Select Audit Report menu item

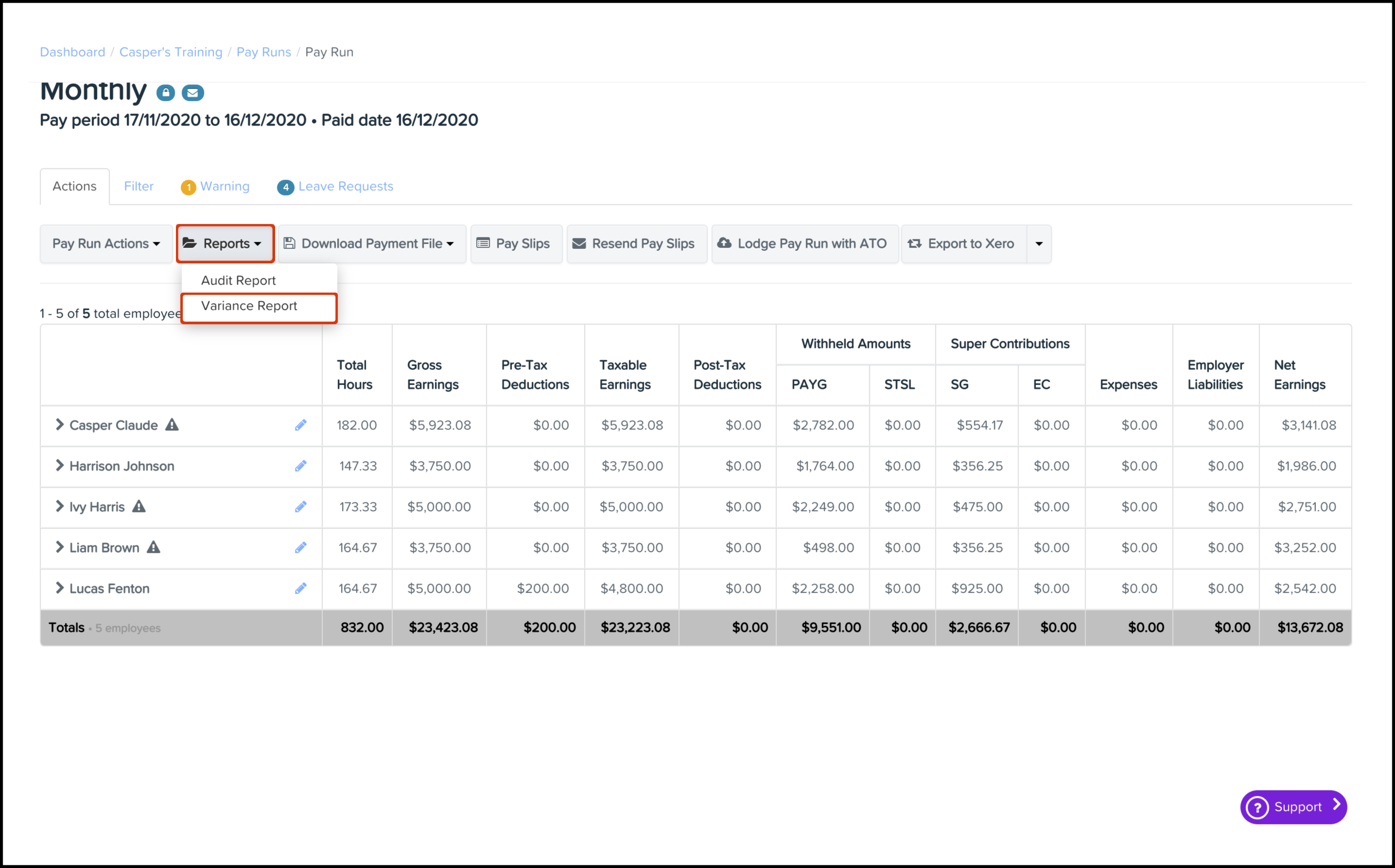238,280
